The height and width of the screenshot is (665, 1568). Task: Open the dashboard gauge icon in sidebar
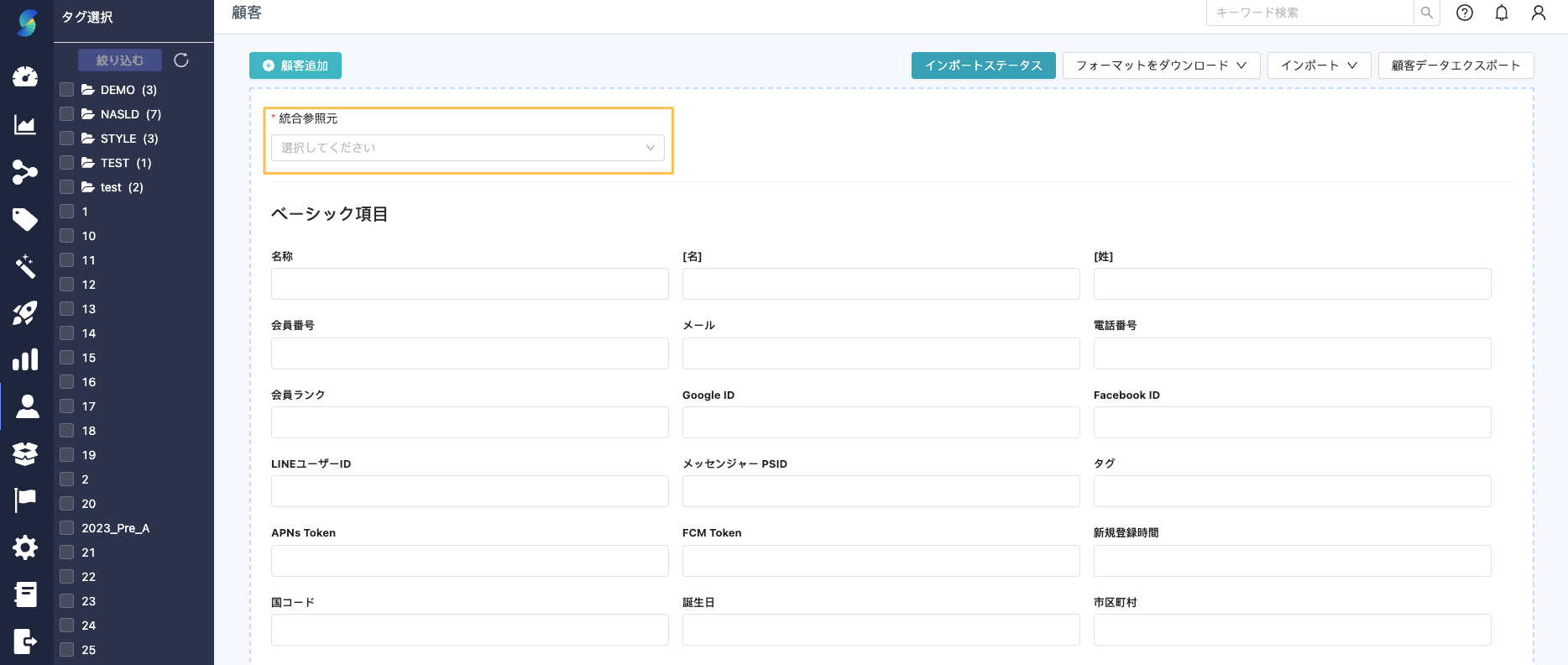pyautogui.click(x=25, y=76)
